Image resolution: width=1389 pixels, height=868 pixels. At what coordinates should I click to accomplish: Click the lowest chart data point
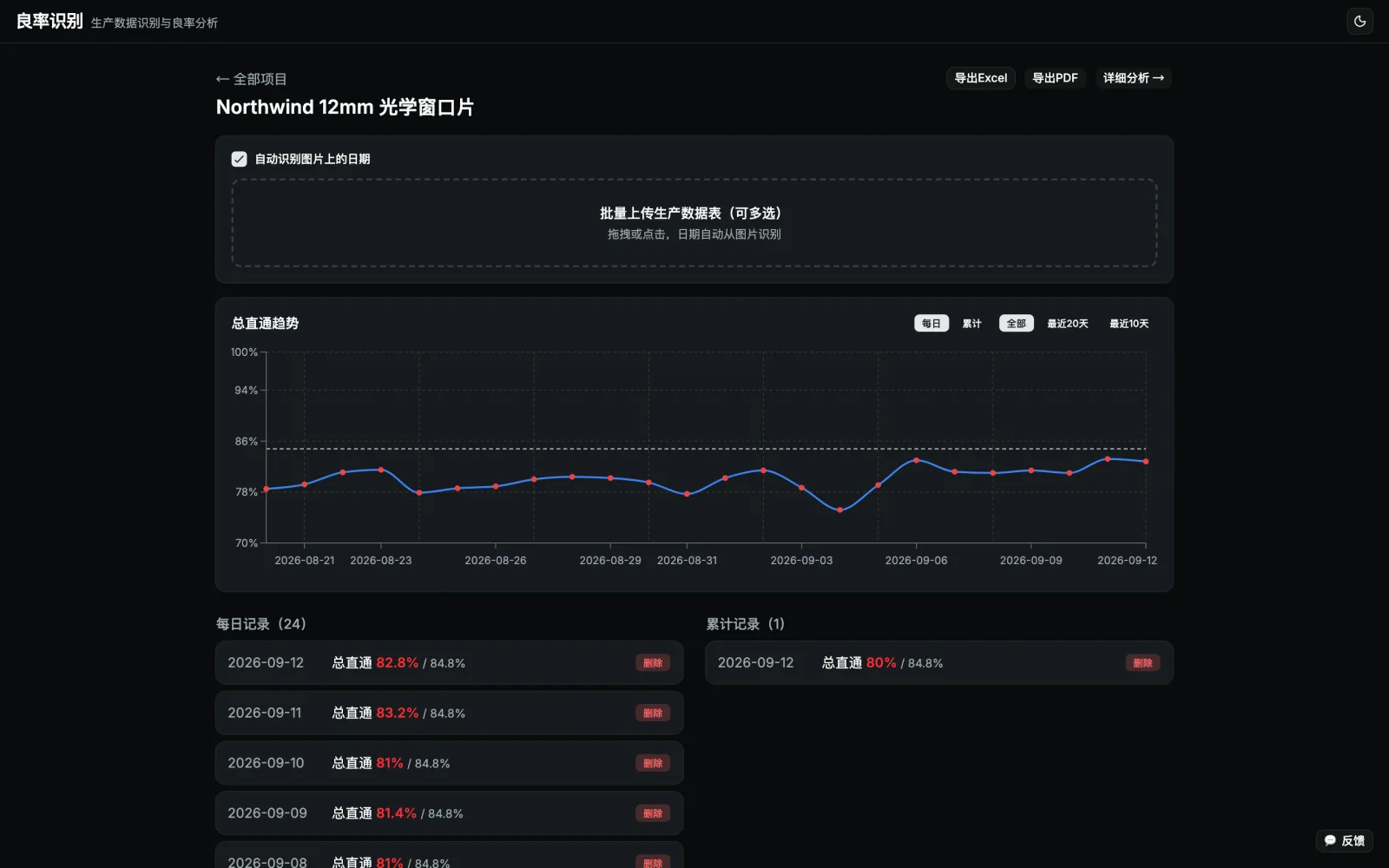pyautogui.click(x=839, y=510)
